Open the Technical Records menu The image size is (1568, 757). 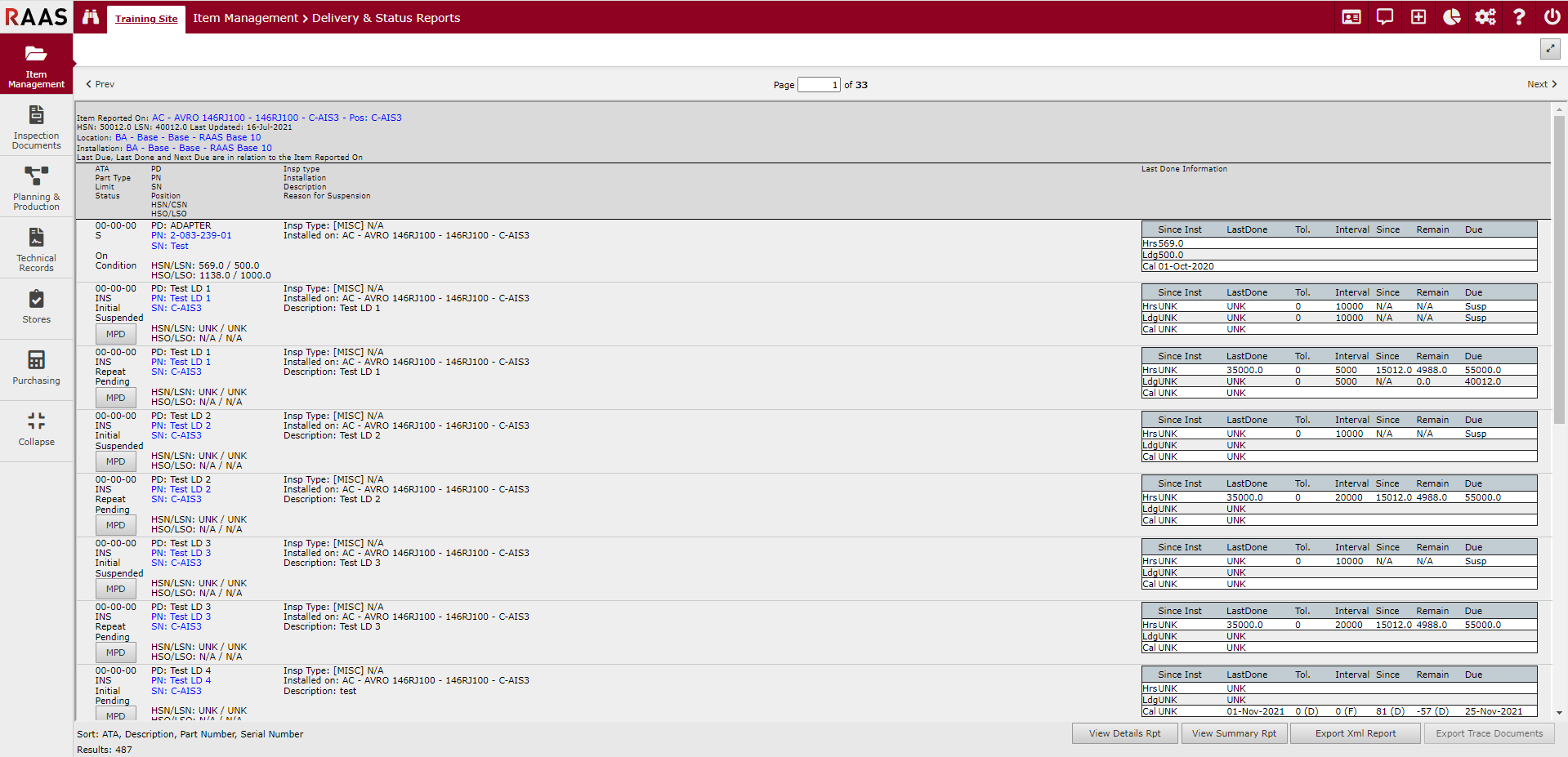tap(37, 250)
